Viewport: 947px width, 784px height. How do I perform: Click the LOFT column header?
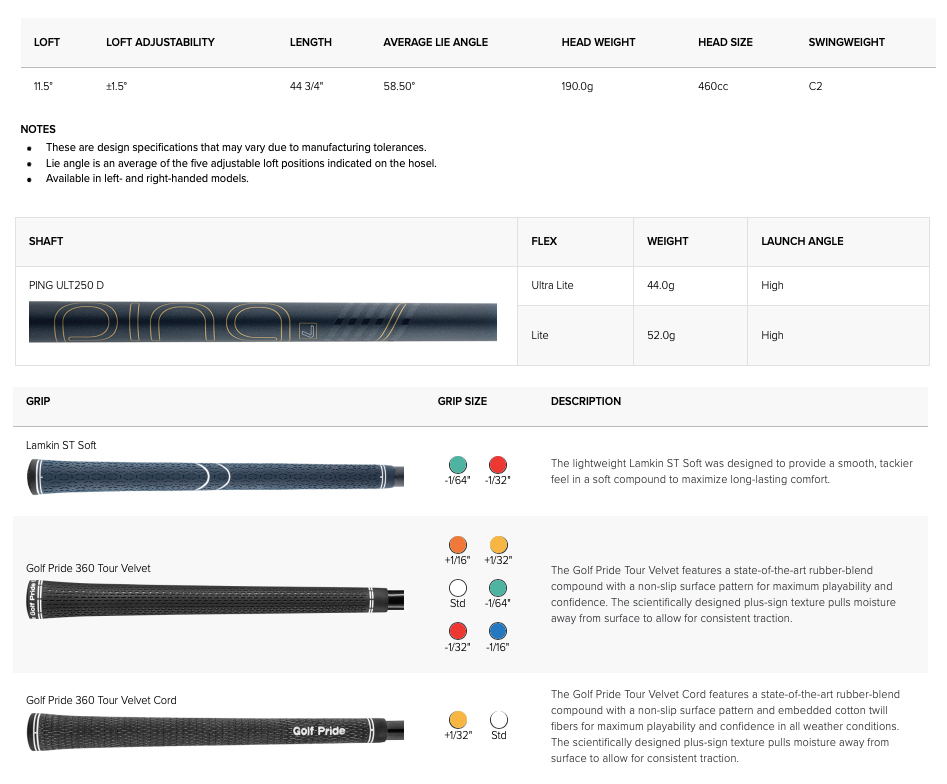click(x=47, y=42)
